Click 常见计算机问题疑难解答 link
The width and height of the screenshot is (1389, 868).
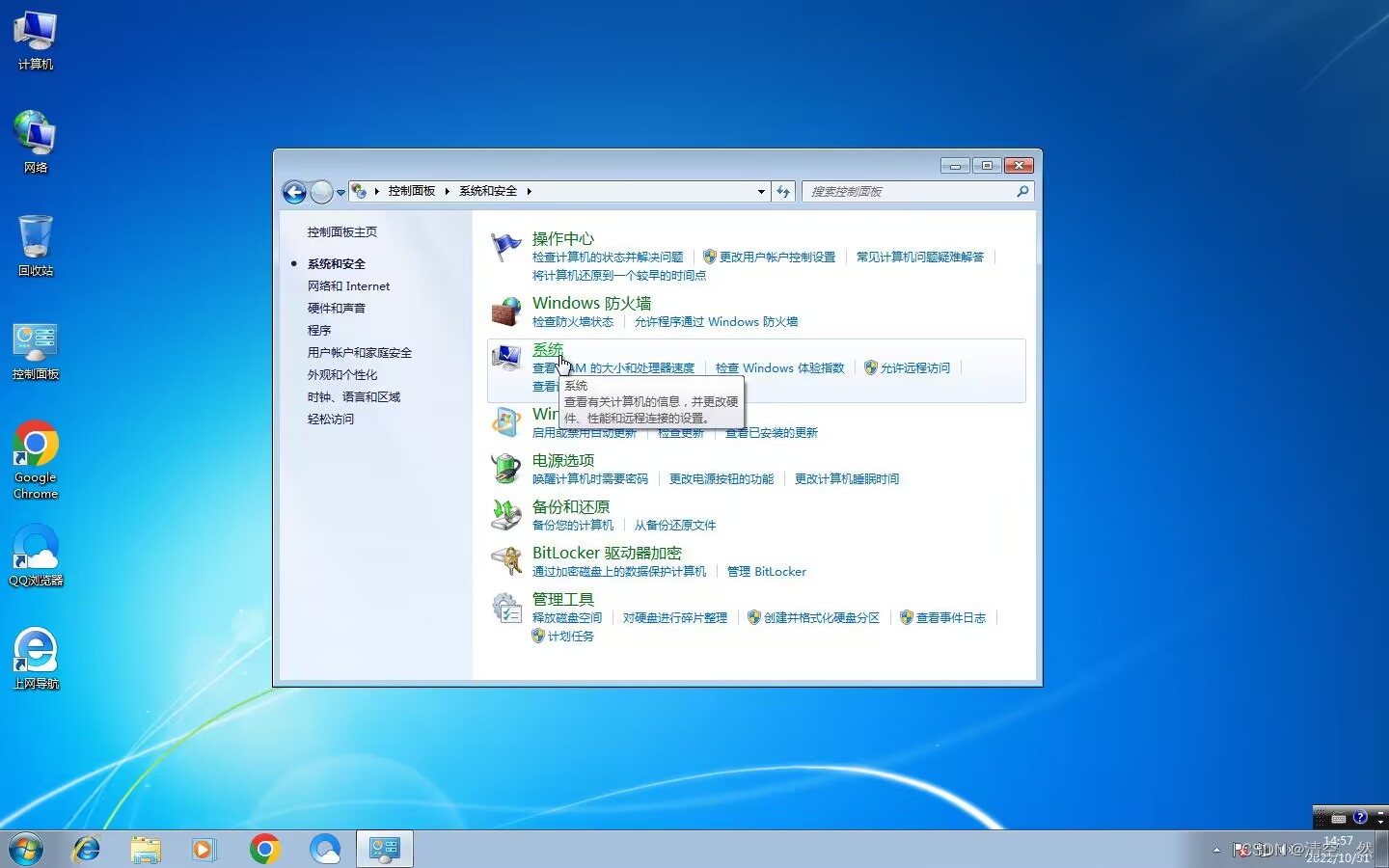[x=920, y=257]
